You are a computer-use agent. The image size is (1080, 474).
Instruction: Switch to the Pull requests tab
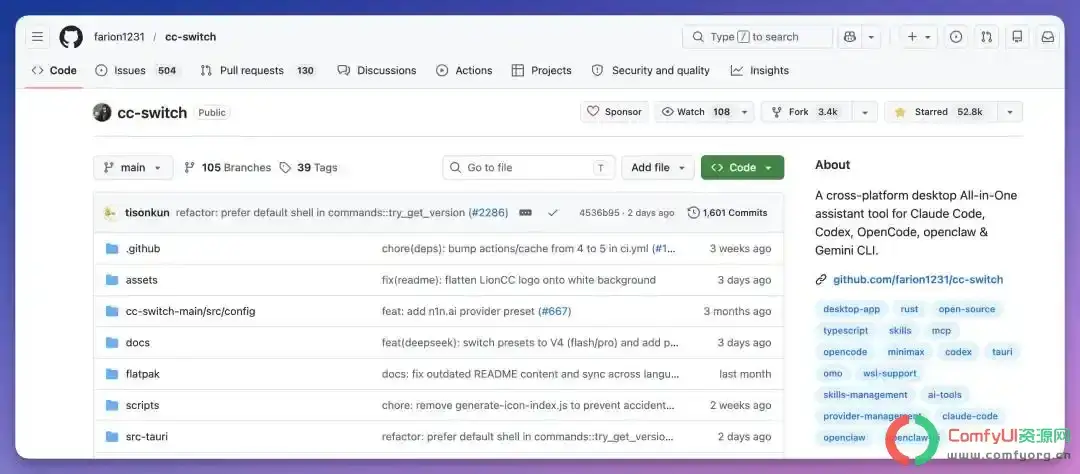(x=258, y=70)
